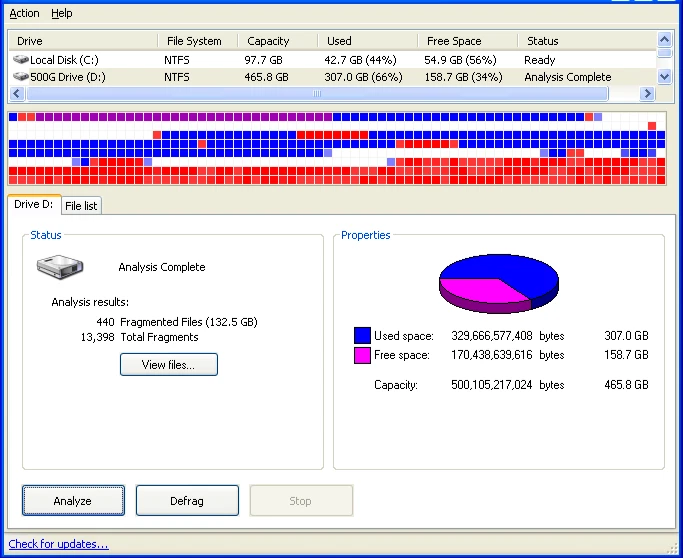
Task: Start defragmentation with Defrag button
Action: [x=187, y=501]
